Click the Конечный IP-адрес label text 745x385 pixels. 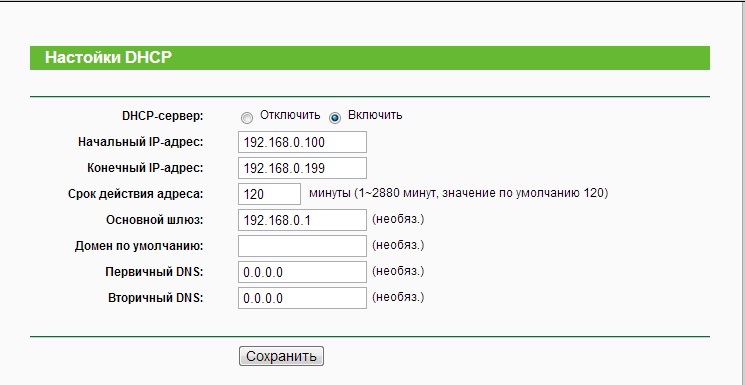(145, 168)
